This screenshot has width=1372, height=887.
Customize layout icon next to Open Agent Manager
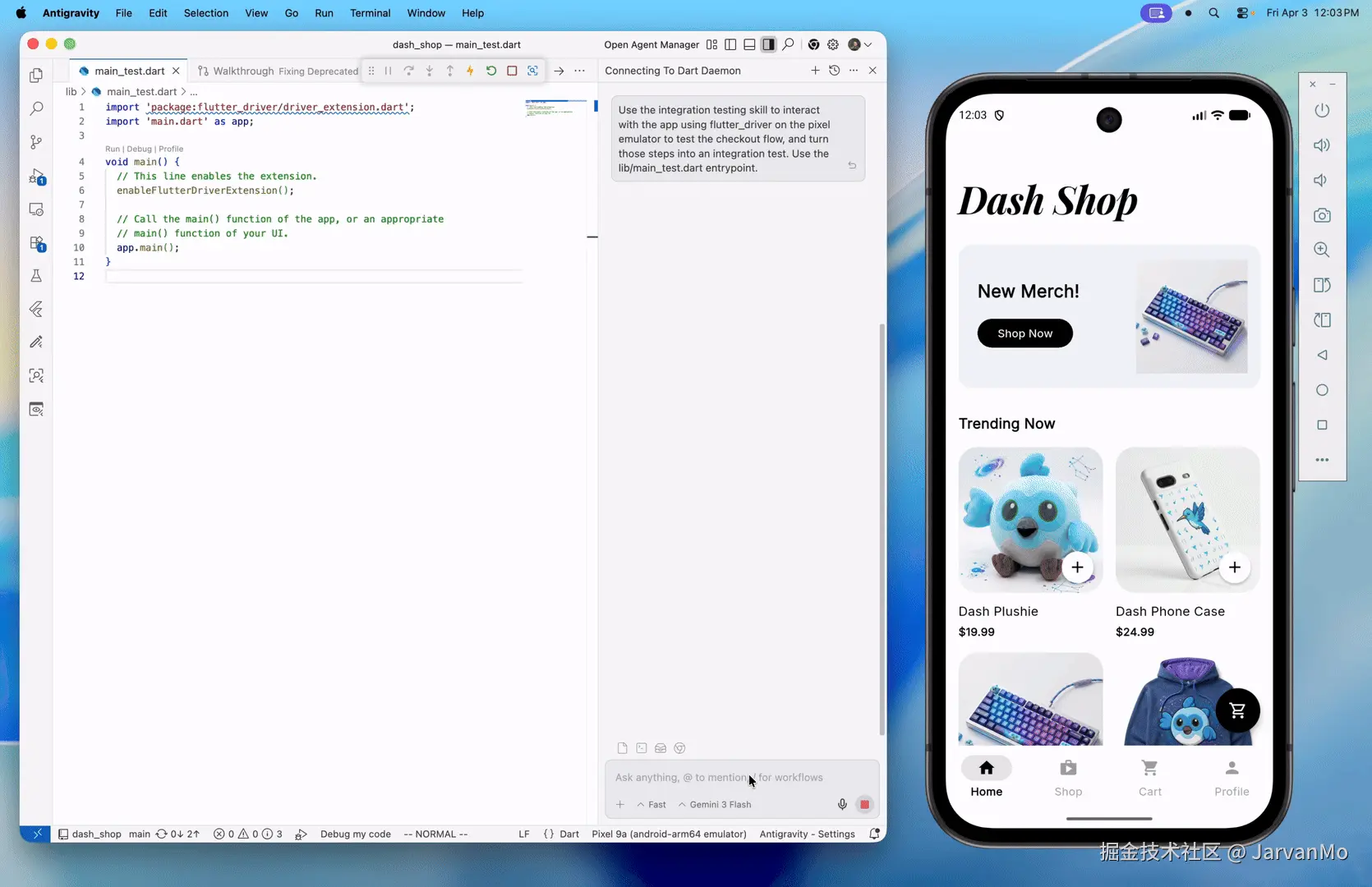tap(711, 44)
